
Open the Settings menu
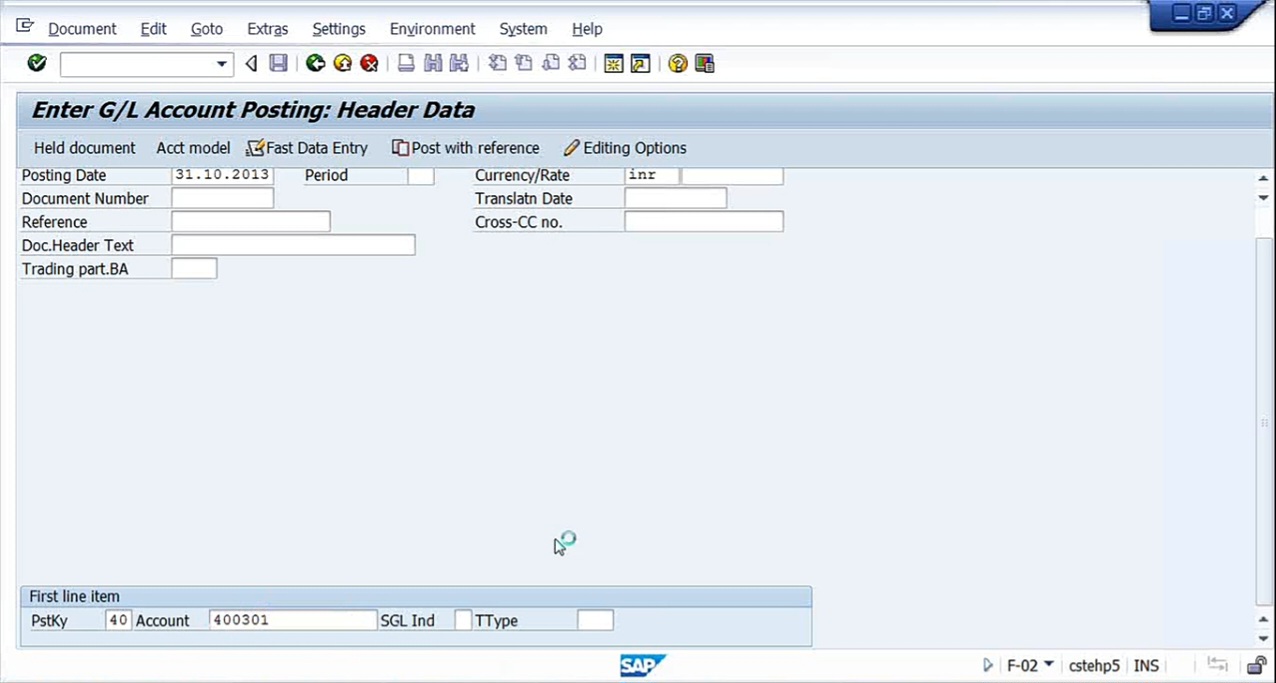click(339, 29)
